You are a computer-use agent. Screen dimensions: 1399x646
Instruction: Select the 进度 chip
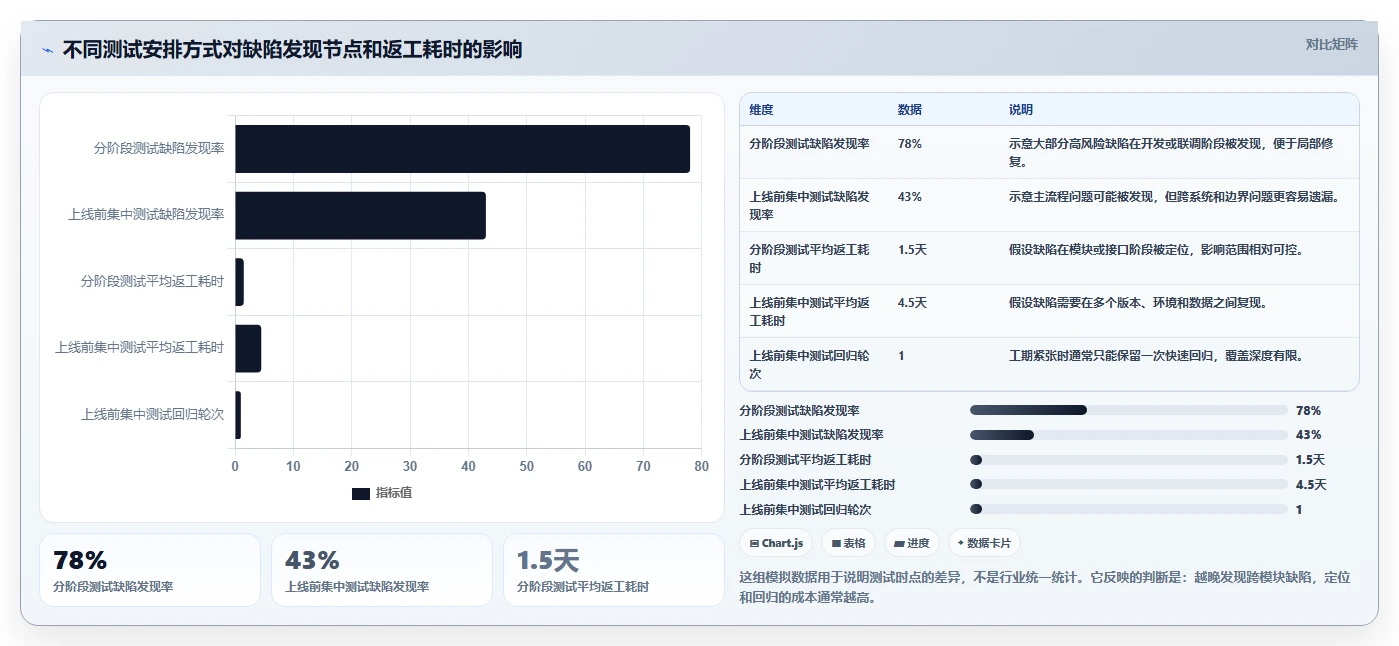click(912, 543)
